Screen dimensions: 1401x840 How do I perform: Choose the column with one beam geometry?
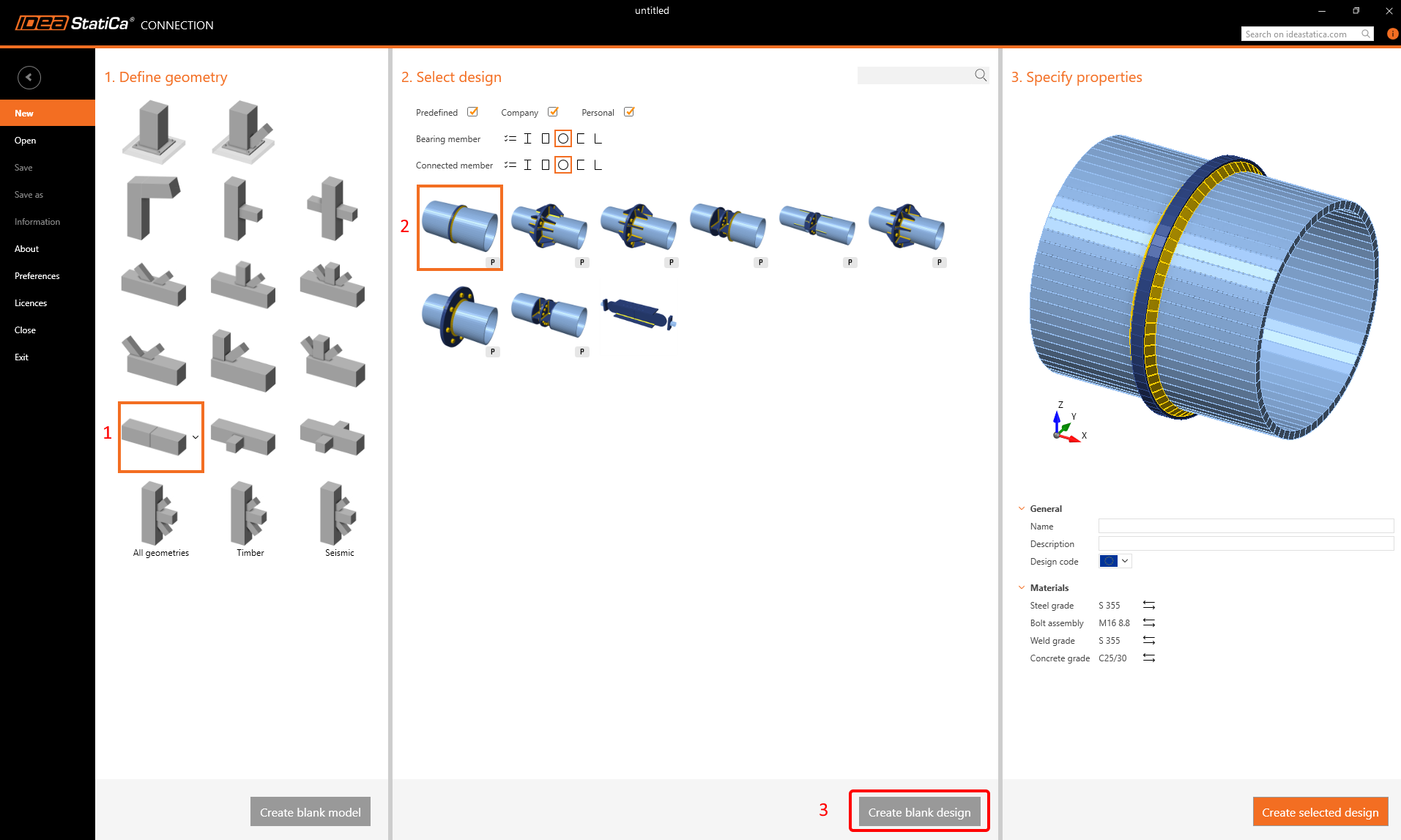[x=243, y=208]
